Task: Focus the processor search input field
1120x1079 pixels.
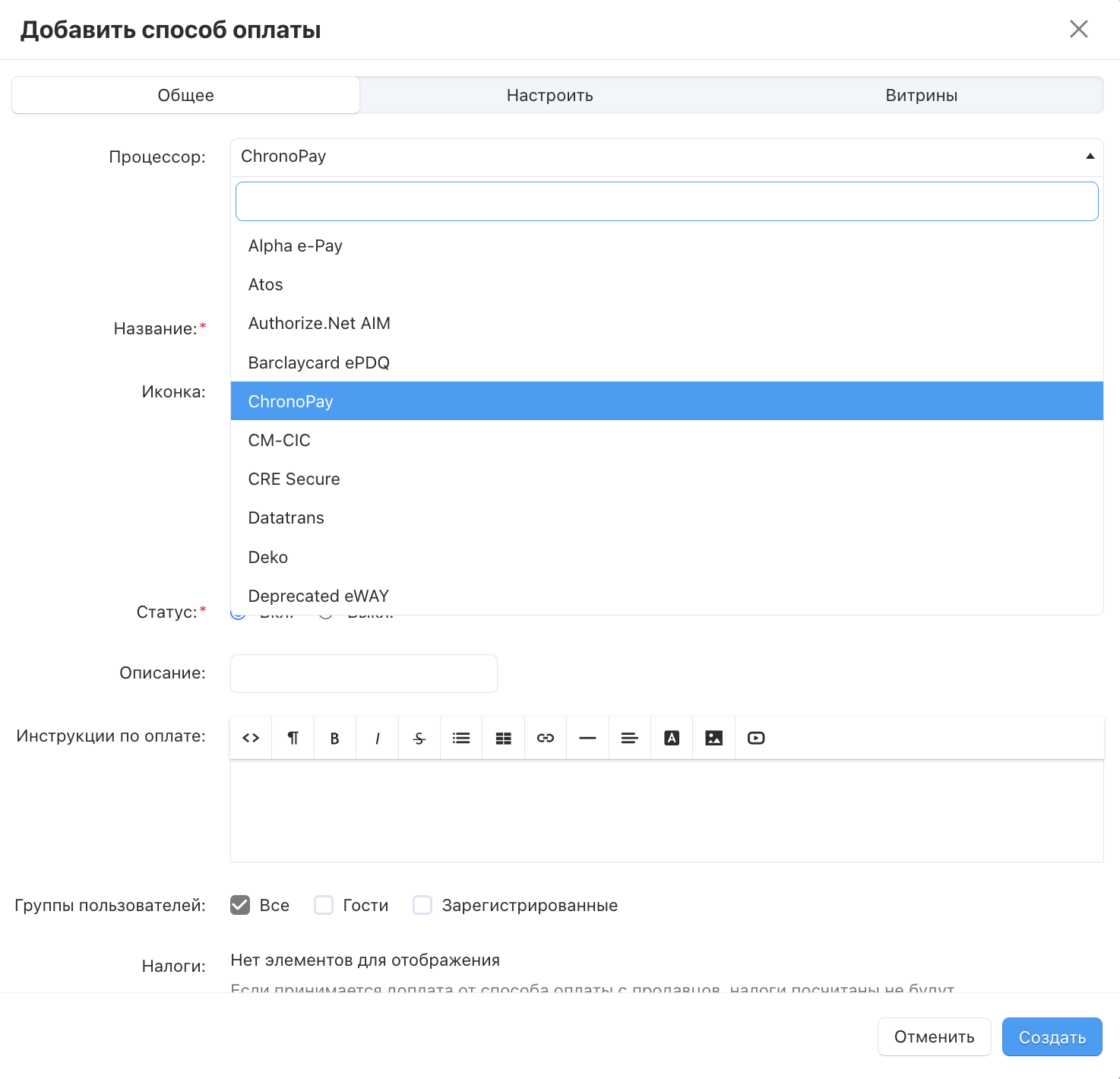Action: tap(666, 201)
